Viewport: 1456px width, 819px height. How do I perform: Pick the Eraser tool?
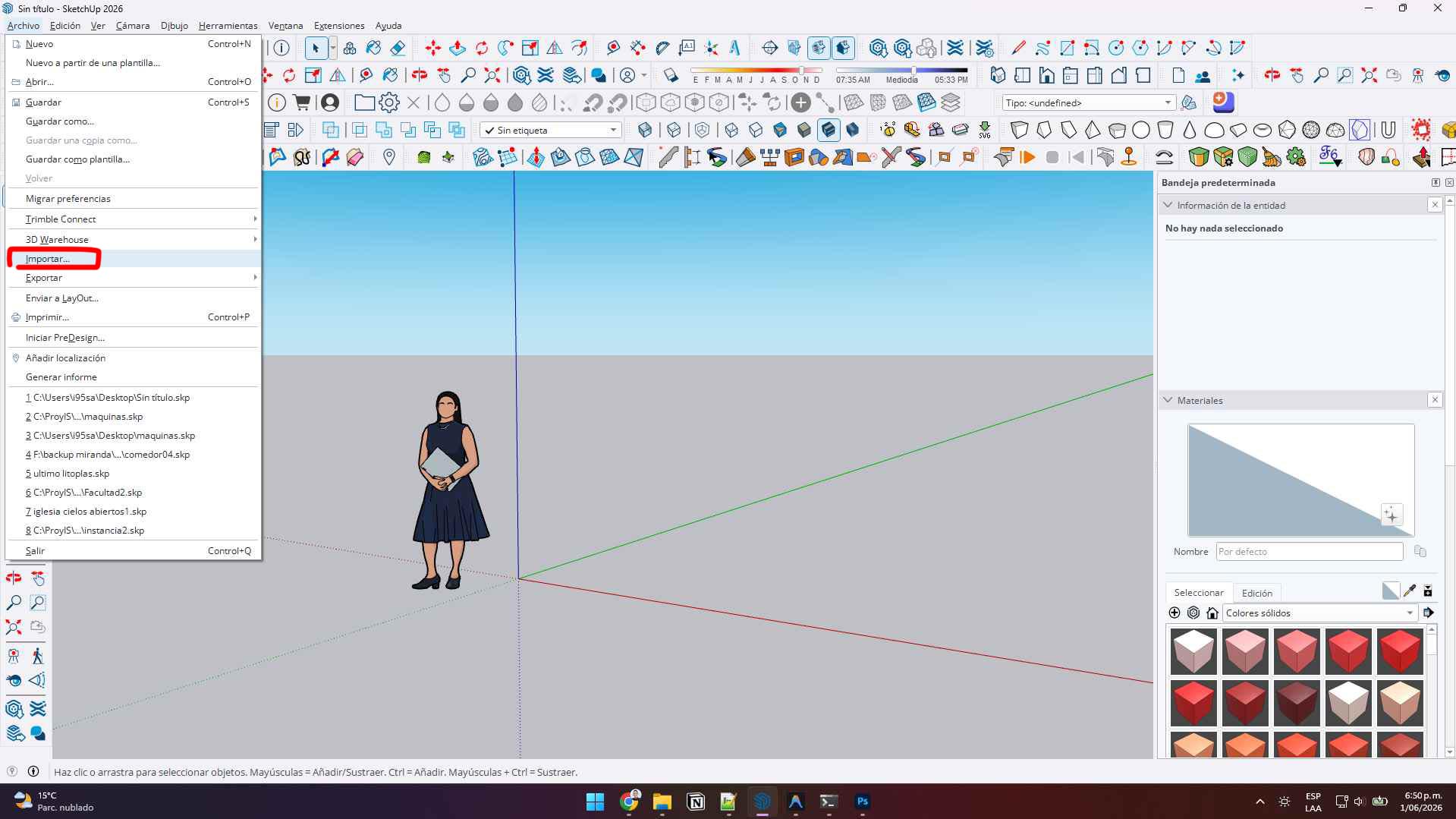click(x=398, y=48)
